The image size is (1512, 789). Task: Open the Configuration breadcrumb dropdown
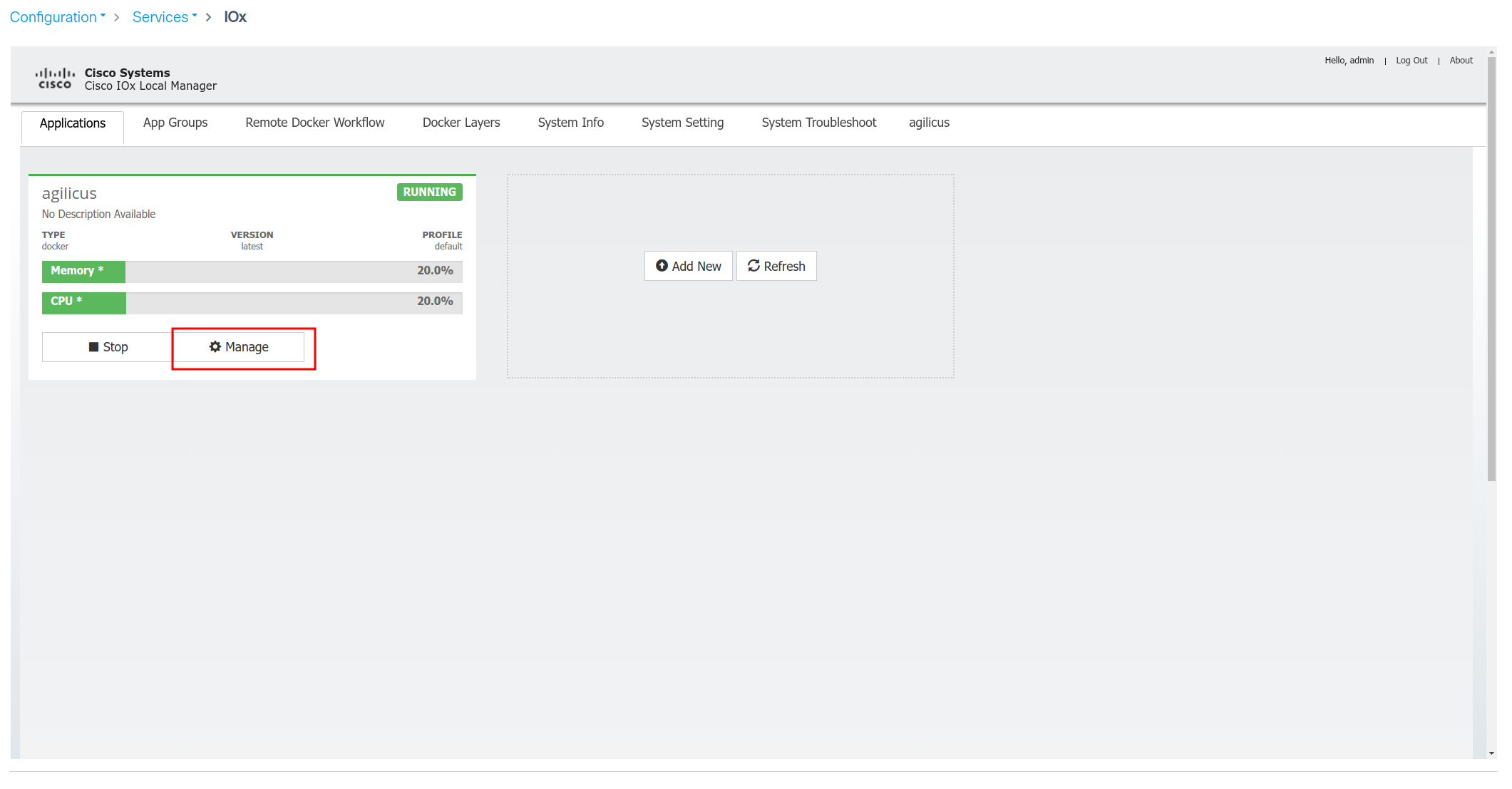click(x=58, y=17)
